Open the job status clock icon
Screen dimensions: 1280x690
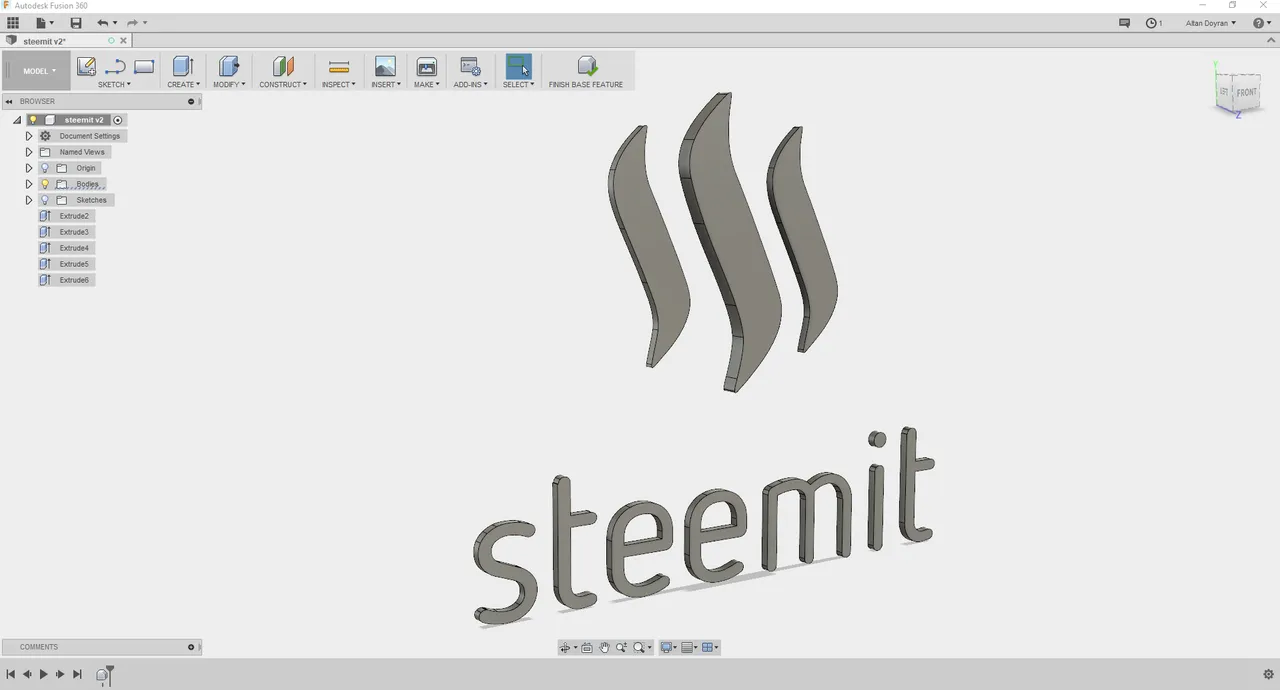click(x=1151, y=22)
